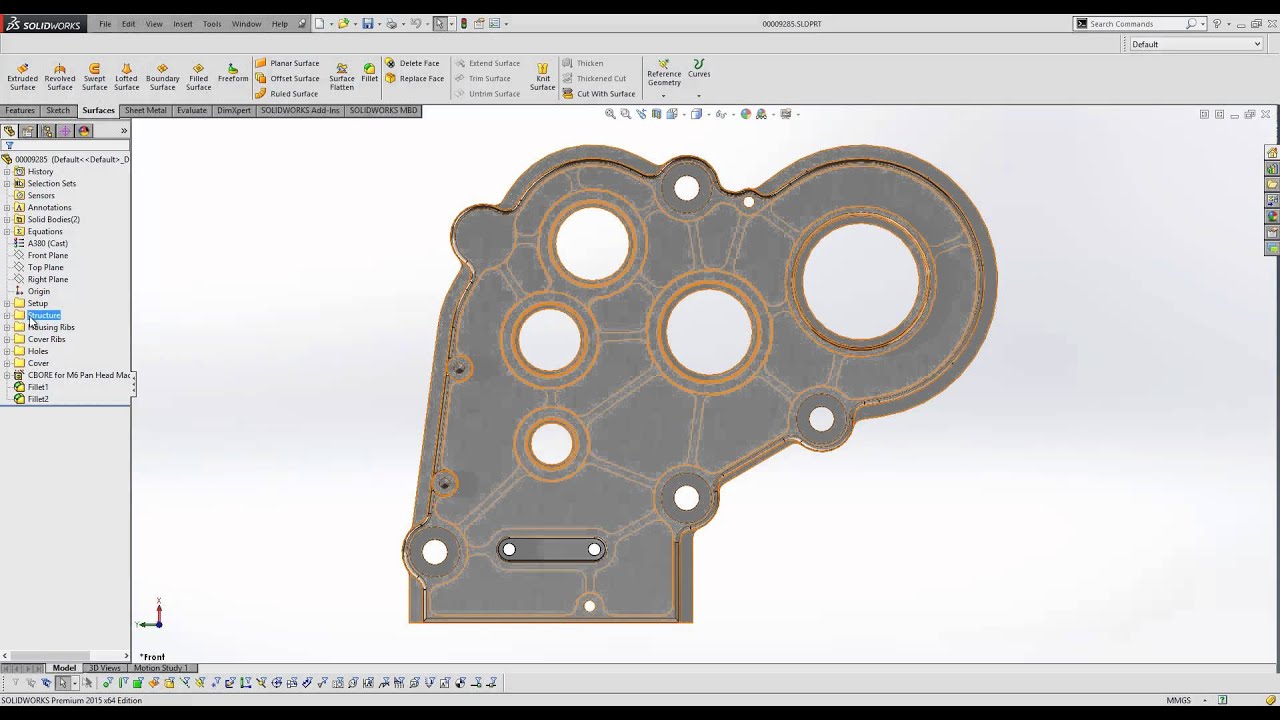Switch to the DimXpert tab
This screenshot has width=1280, height=720.
pyautogui.click(x=234, y=110)
